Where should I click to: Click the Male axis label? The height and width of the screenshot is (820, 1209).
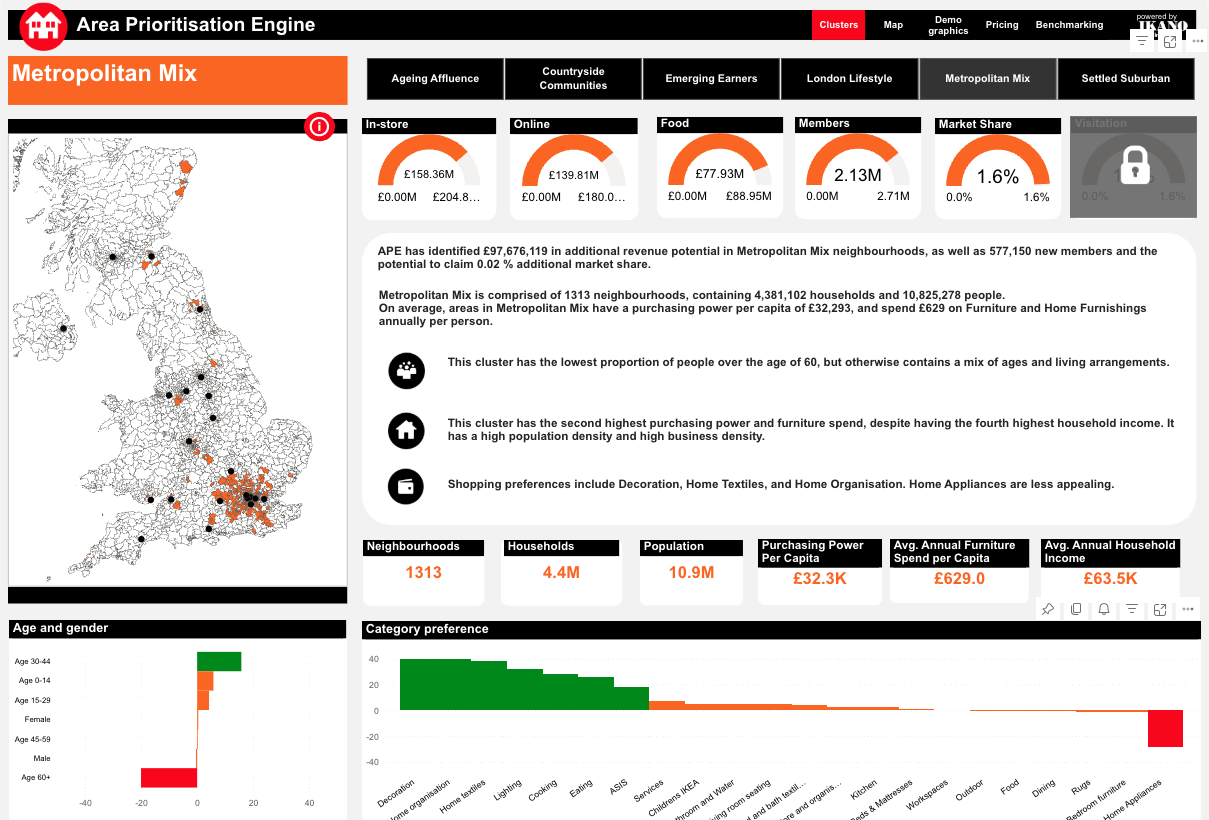click(x=42, y=758)
